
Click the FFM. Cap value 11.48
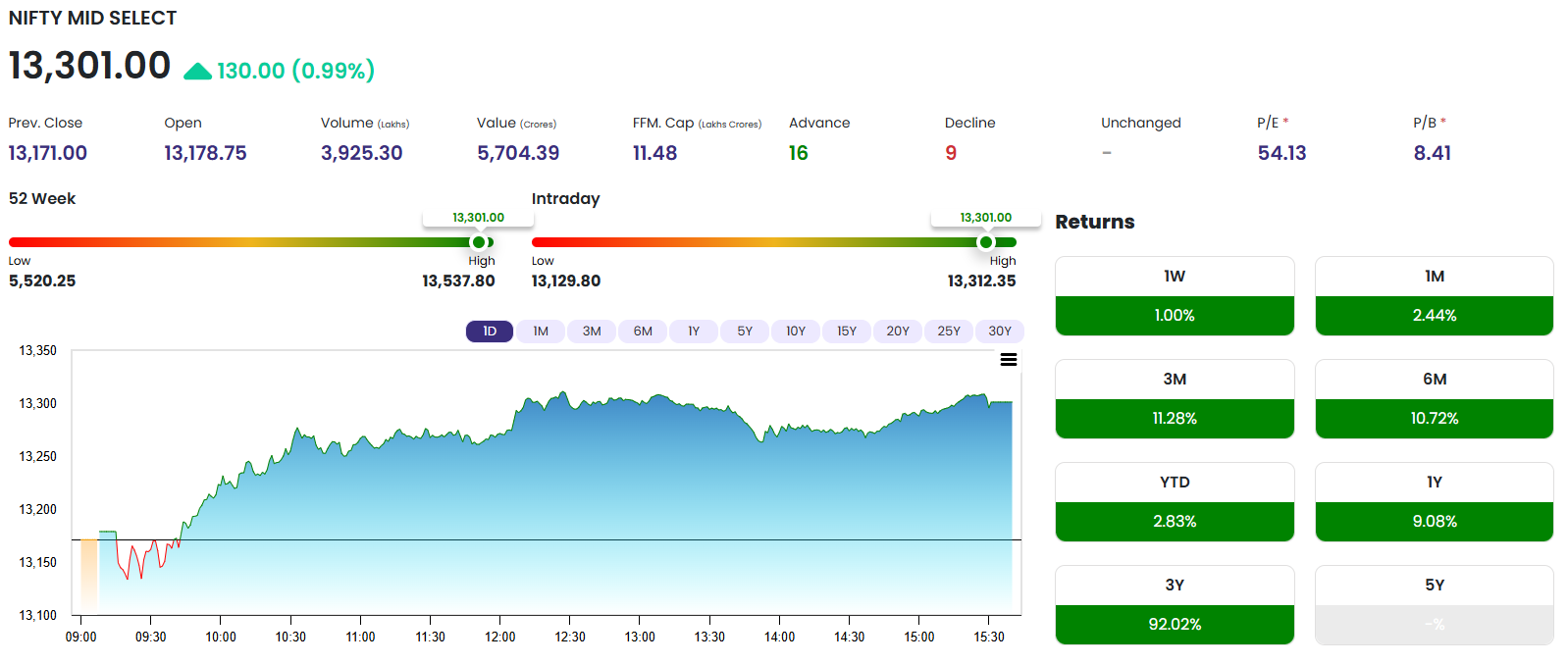[654, 153]
